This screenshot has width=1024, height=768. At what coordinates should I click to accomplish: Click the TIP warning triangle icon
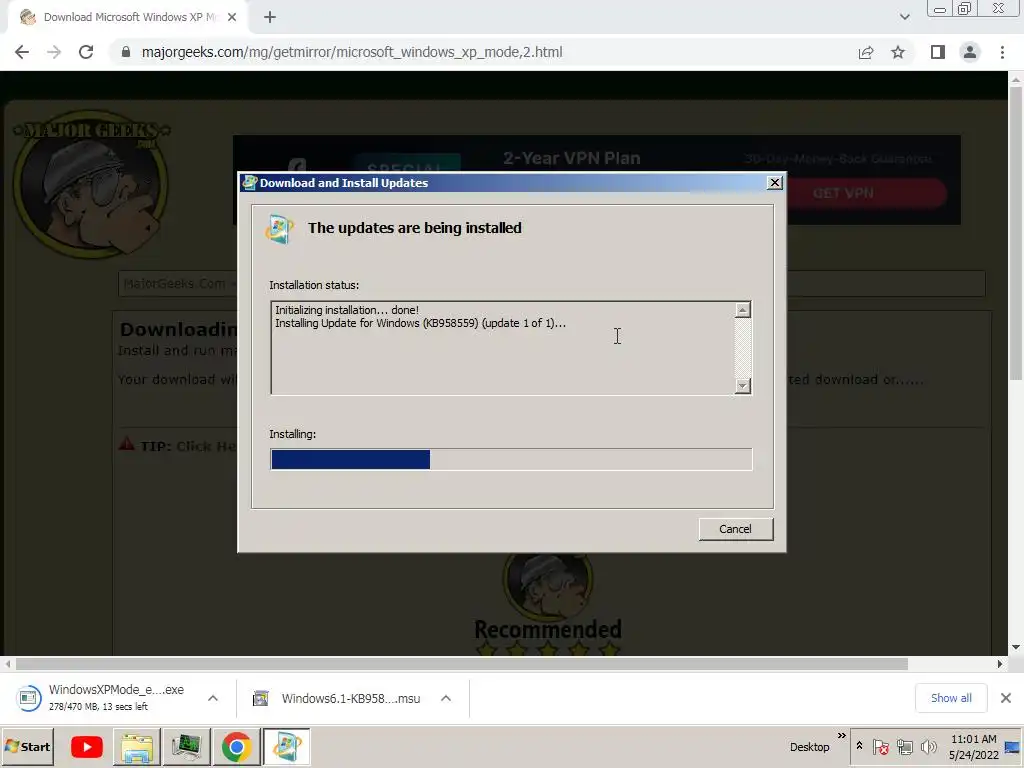(126, 444)
